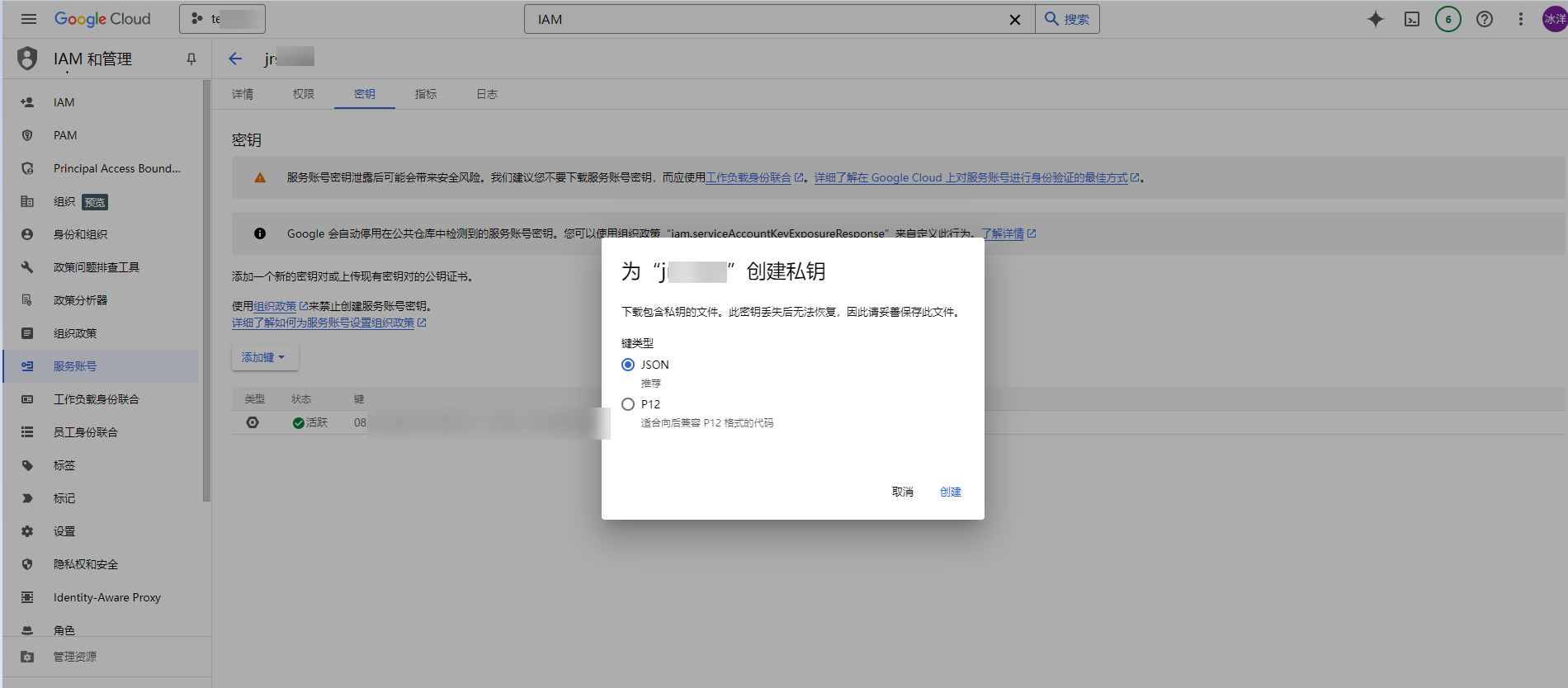Image resolution: width=1568 pixels, height=688 pixels.
Task: Select the 密钥 tab
Action: (x=365, y=94)
